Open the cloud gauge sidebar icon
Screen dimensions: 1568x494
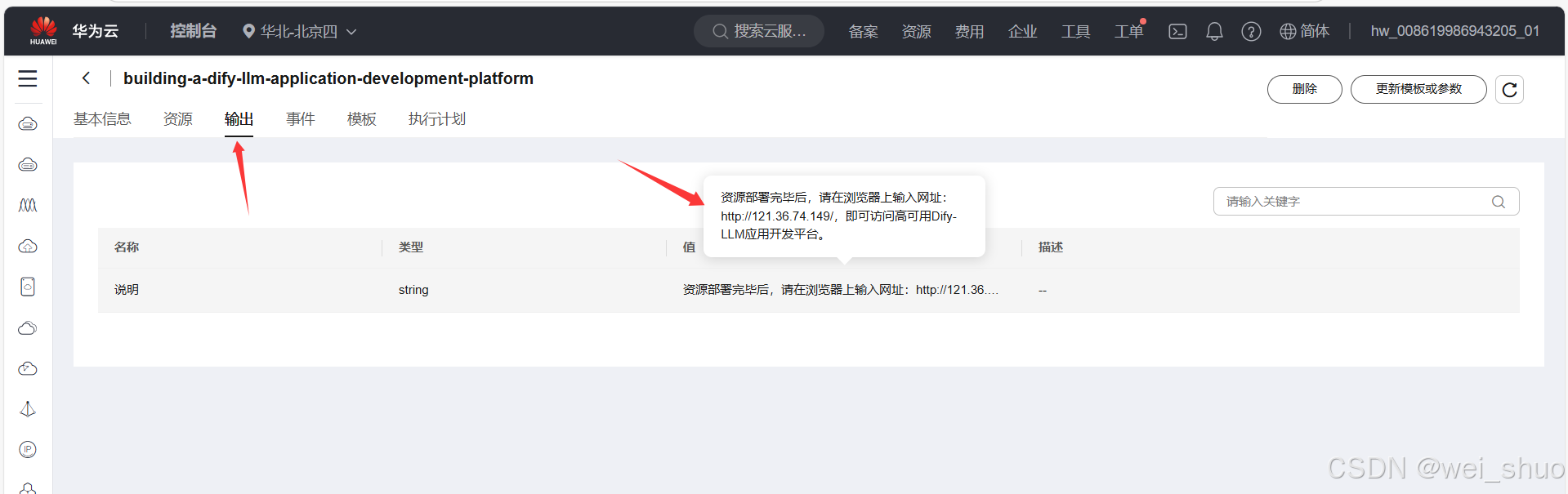point(28,368)
